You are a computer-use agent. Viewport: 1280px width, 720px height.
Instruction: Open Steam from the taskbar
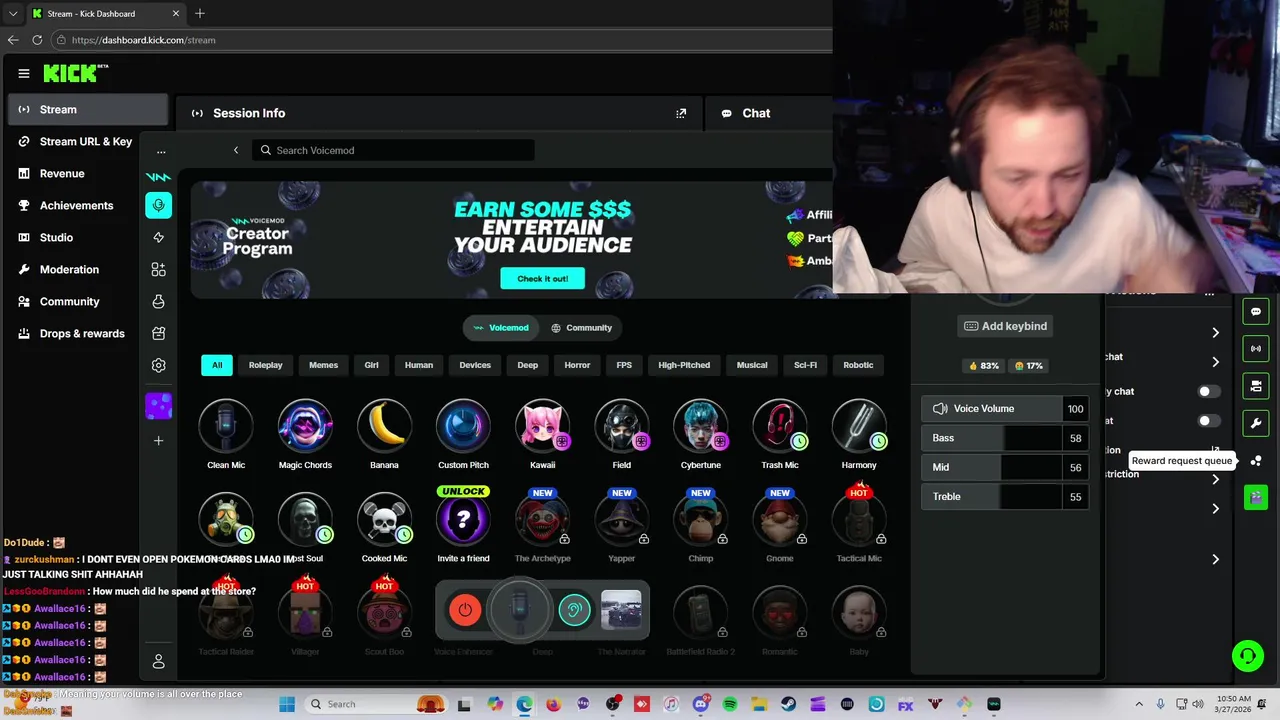tap(788, 704)
